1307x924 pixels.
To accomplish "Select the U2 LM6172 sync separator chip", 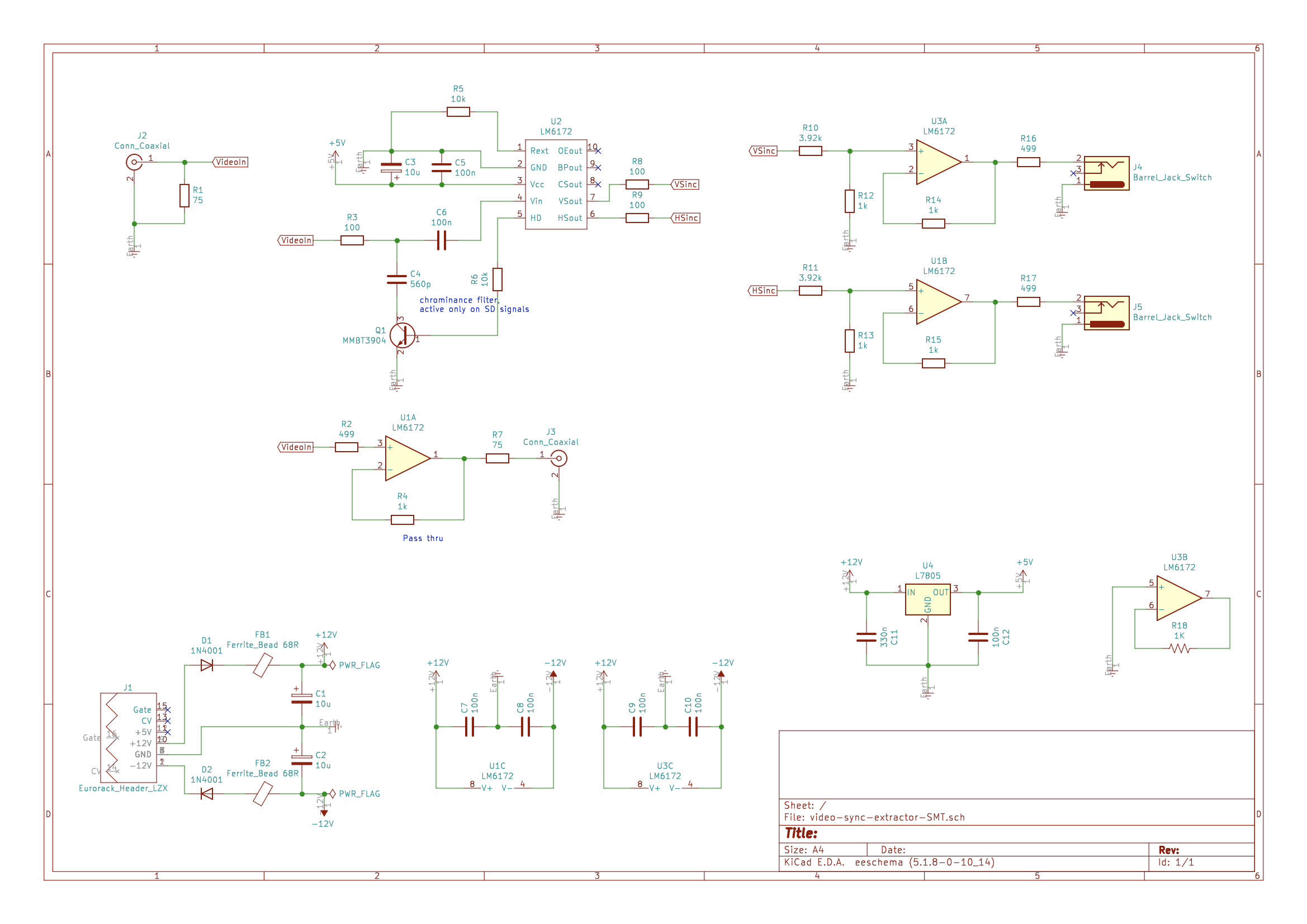I will 556,184.
